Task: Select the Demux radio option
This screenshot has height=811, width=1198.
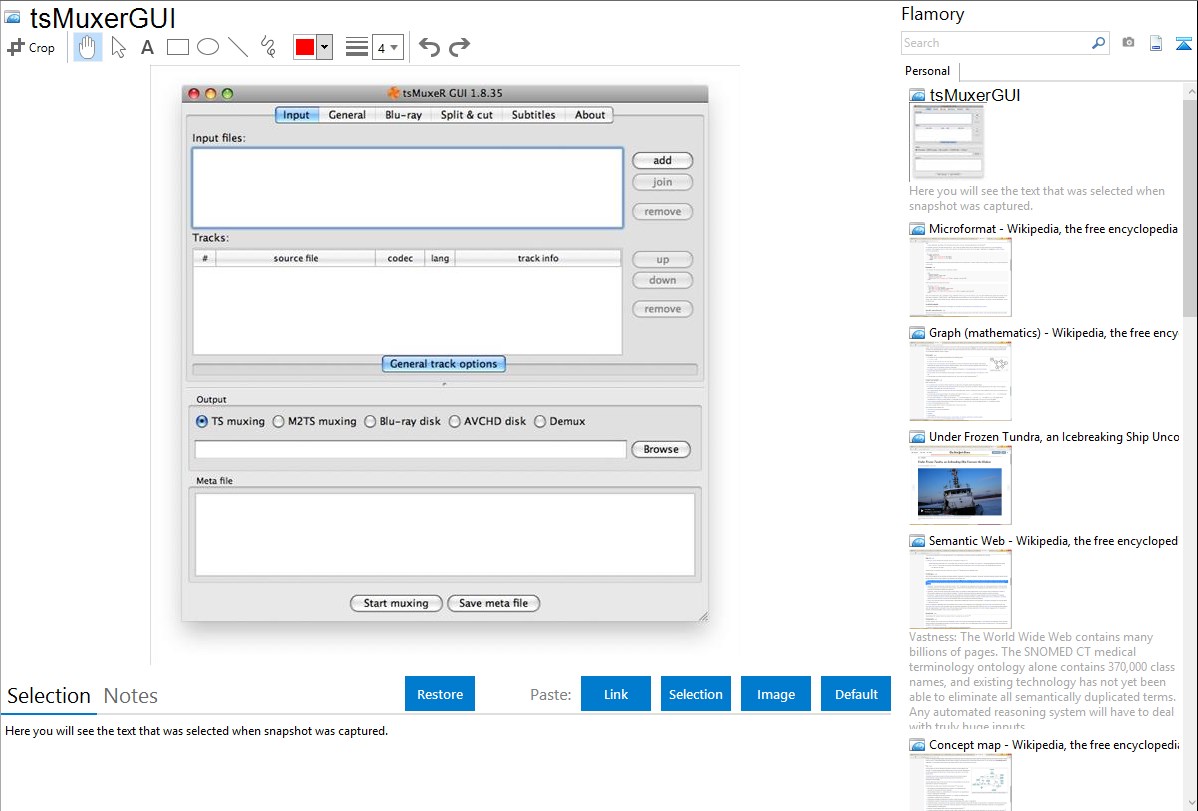Action: tap(541, 422)
